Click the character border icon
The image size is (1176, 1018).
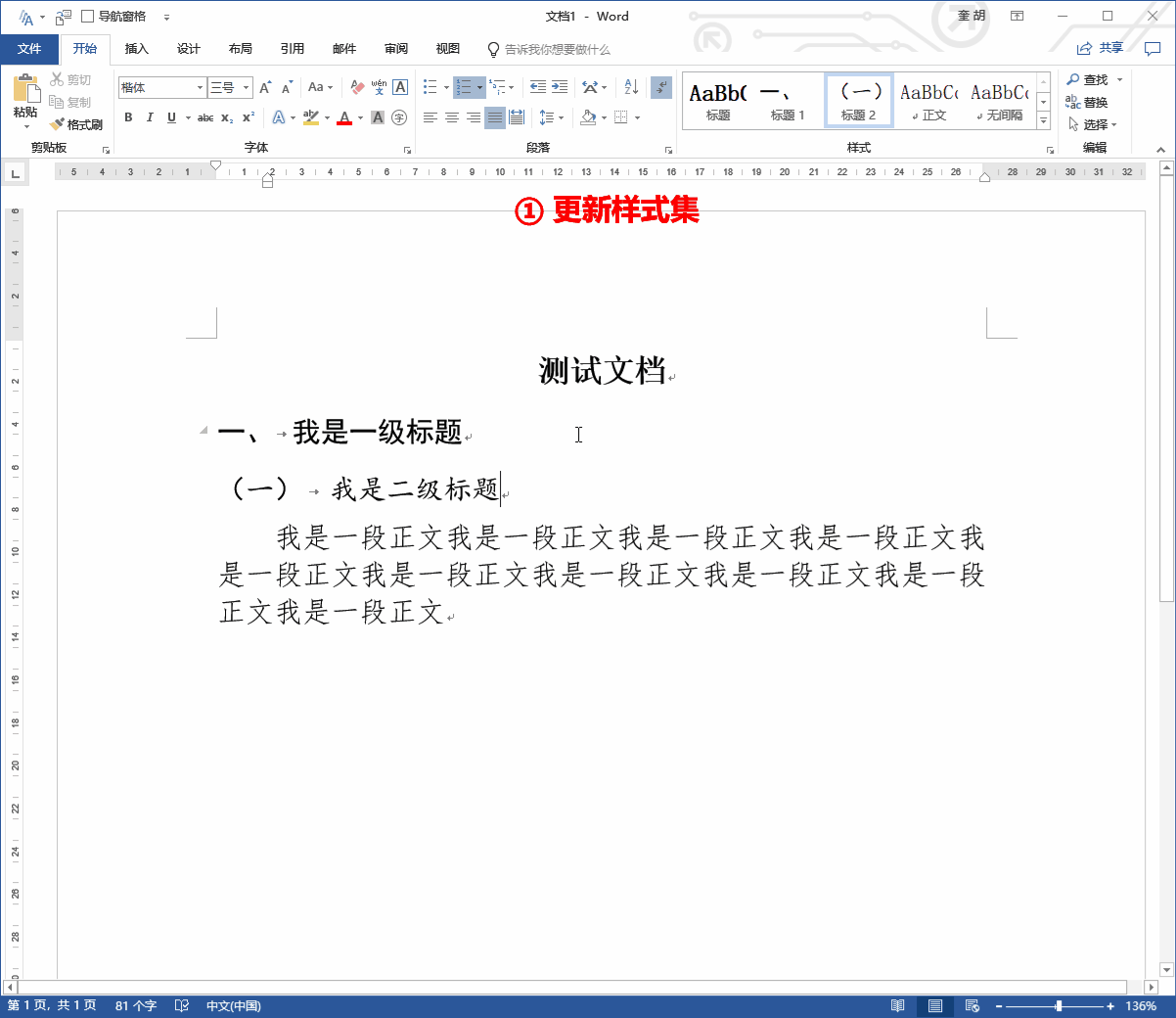(x=400, y=87)
